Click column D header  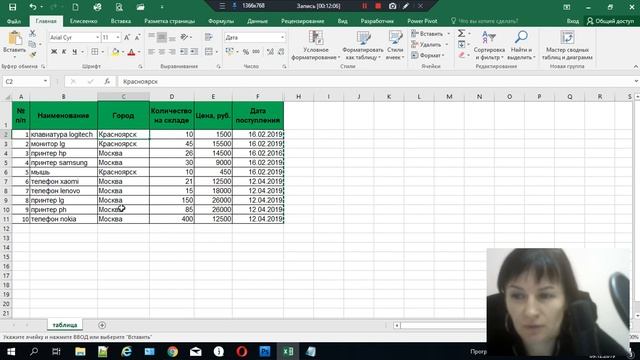pyautogui.click(x=172, y=96)
